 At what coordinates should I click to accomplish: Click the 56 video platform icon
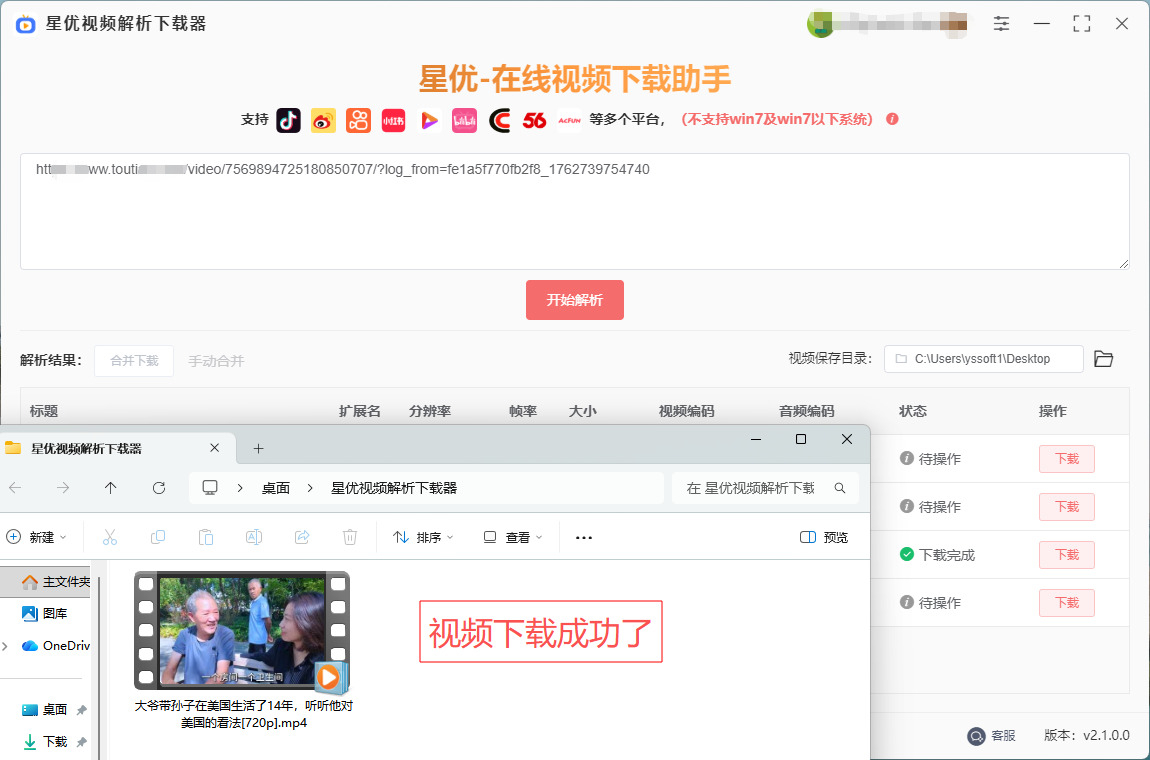pyautogui.click(x=534, y=120)
